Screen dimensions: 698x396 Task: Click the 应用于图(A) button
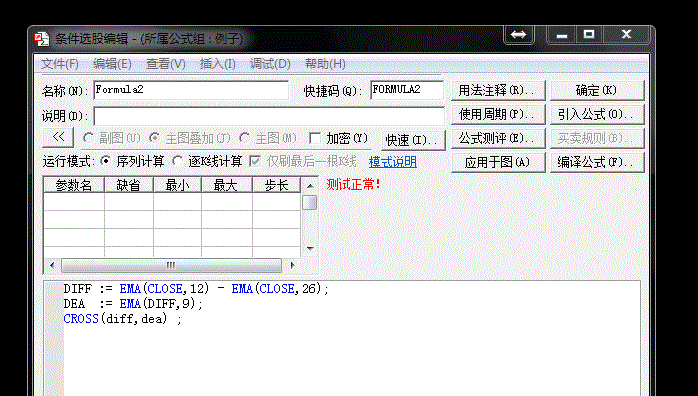(x=498, y=162)
